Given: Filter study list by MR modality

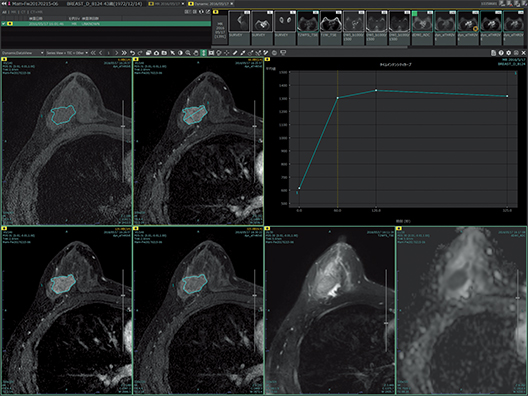Looking at the screenshot, I should 13,12.
